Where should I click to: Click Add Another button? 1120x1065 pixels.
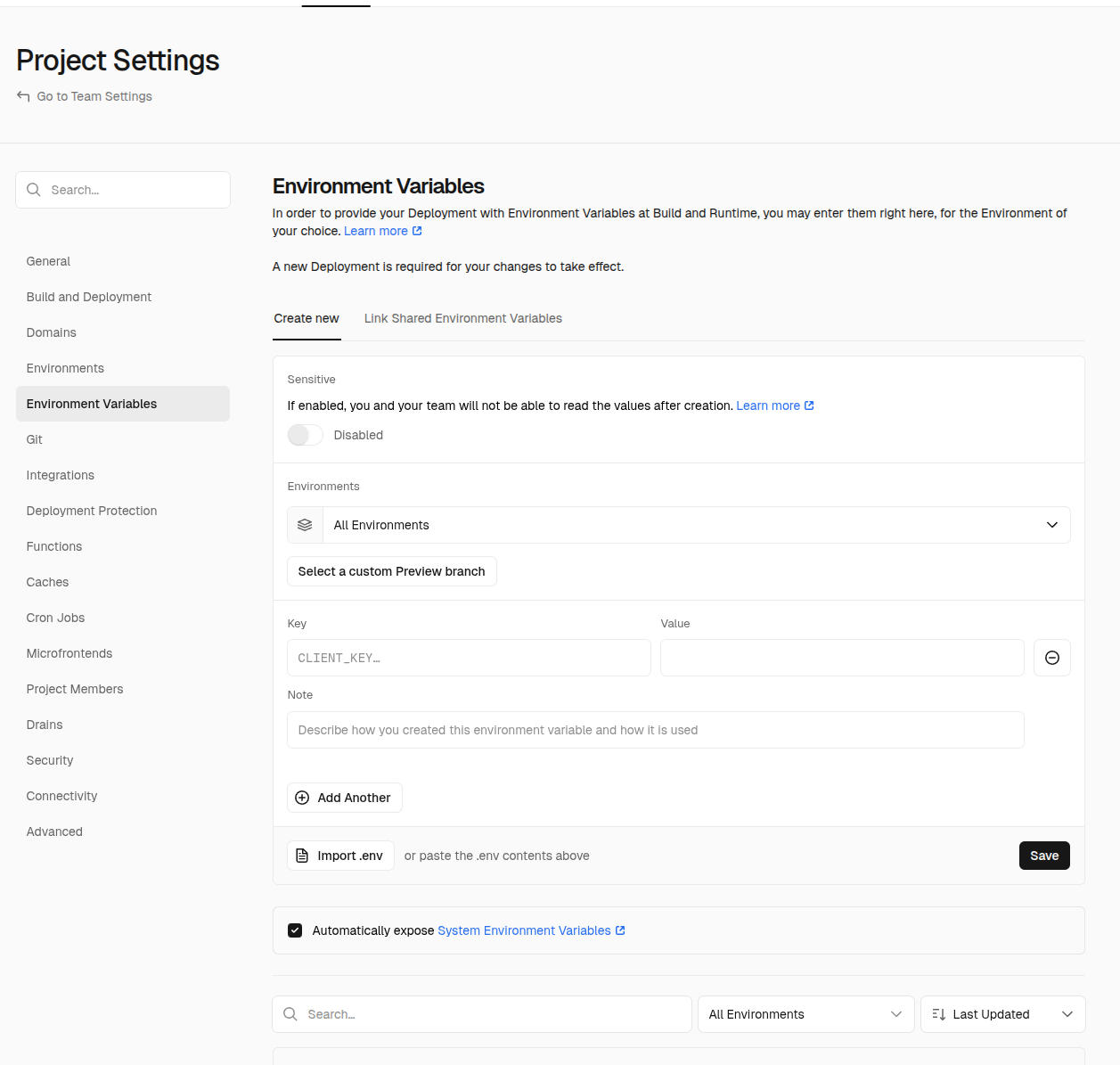coord(345,798)
